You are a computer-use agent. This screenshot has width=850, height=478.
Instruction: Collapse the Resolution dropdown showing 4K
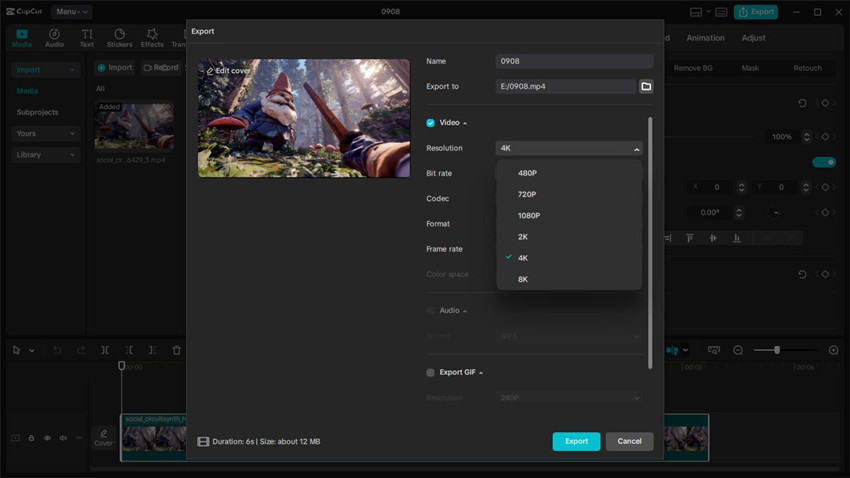point(569,148)
